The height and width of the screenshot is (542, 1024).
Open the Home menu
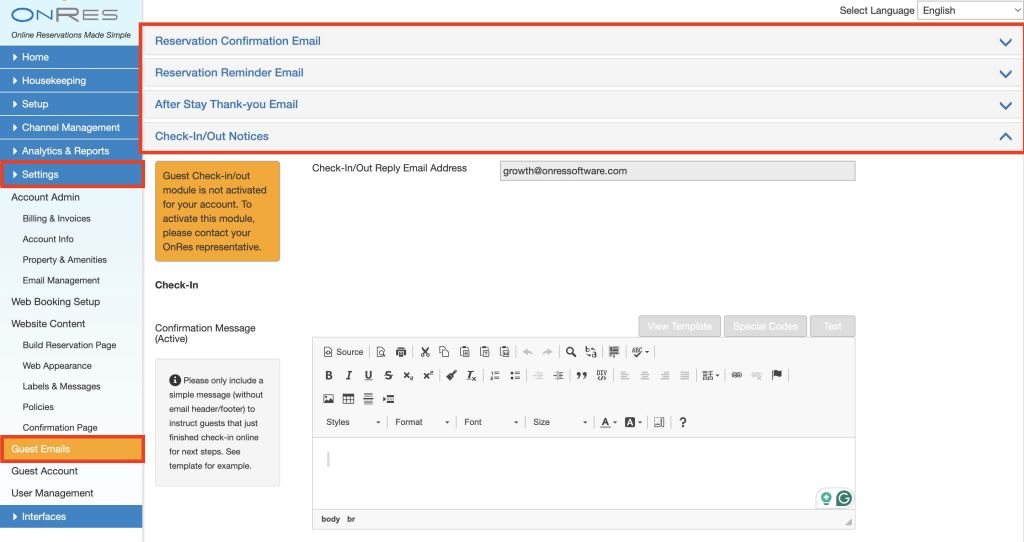[x=71, y=57]
